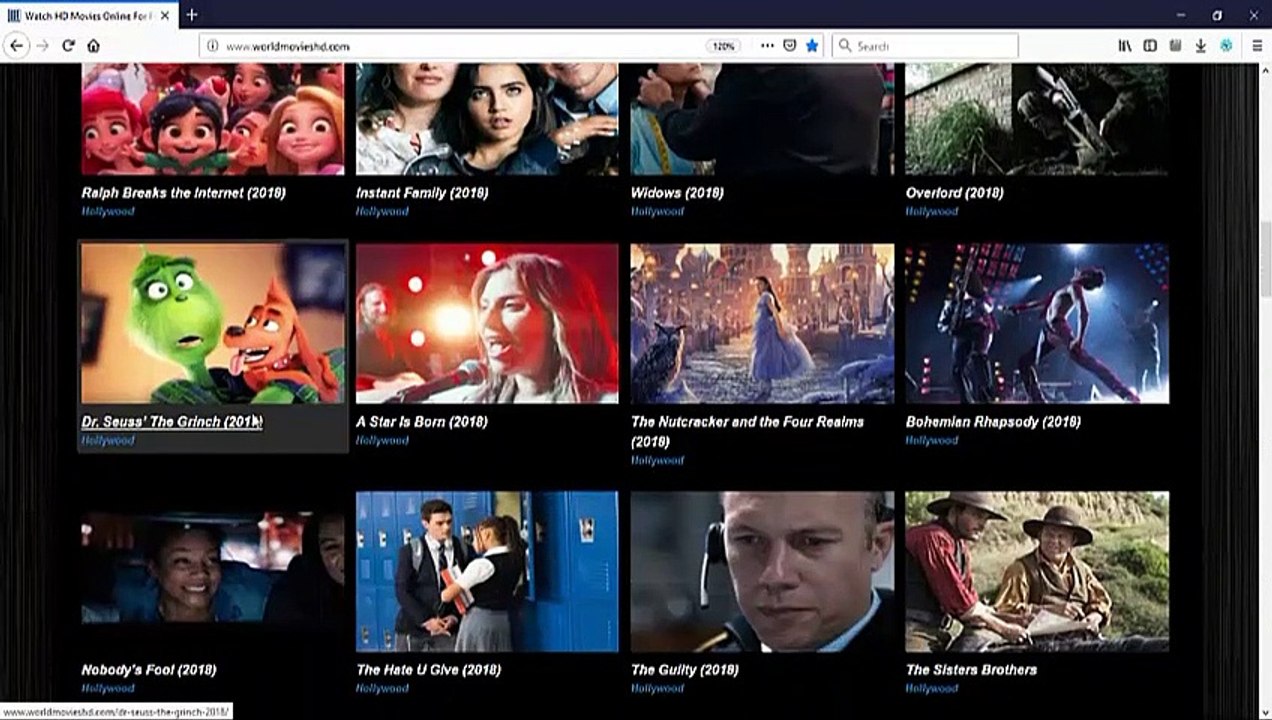The width and height of the screenshot is (1272, 720).
Task: Click the teal extension icon in toolbar
Action: point(1226,46)
